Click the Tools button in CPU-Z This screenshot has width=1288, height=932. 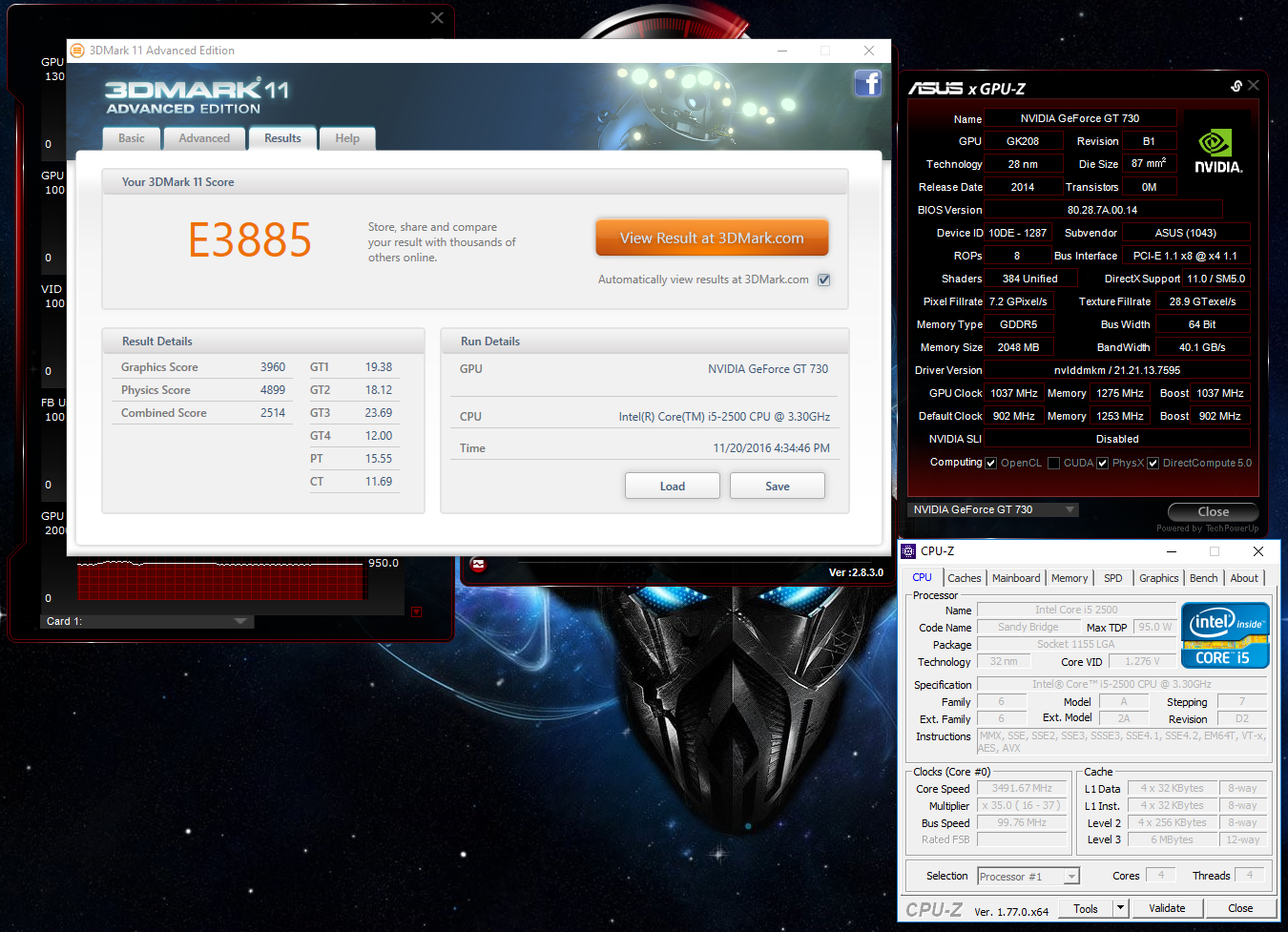(x=1086, y=908)
